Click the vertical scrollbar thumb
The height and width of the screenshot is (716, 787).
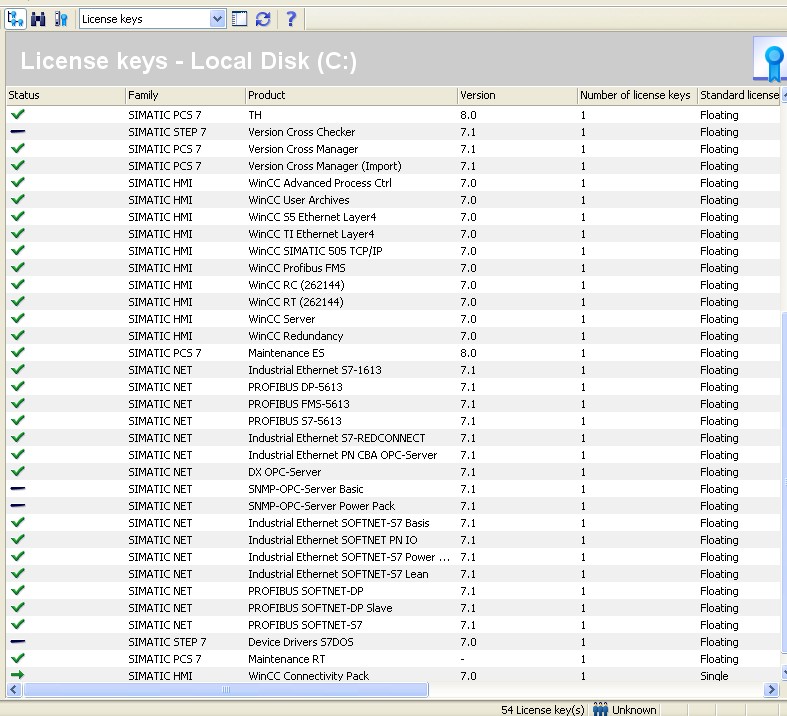pos(784,482)
